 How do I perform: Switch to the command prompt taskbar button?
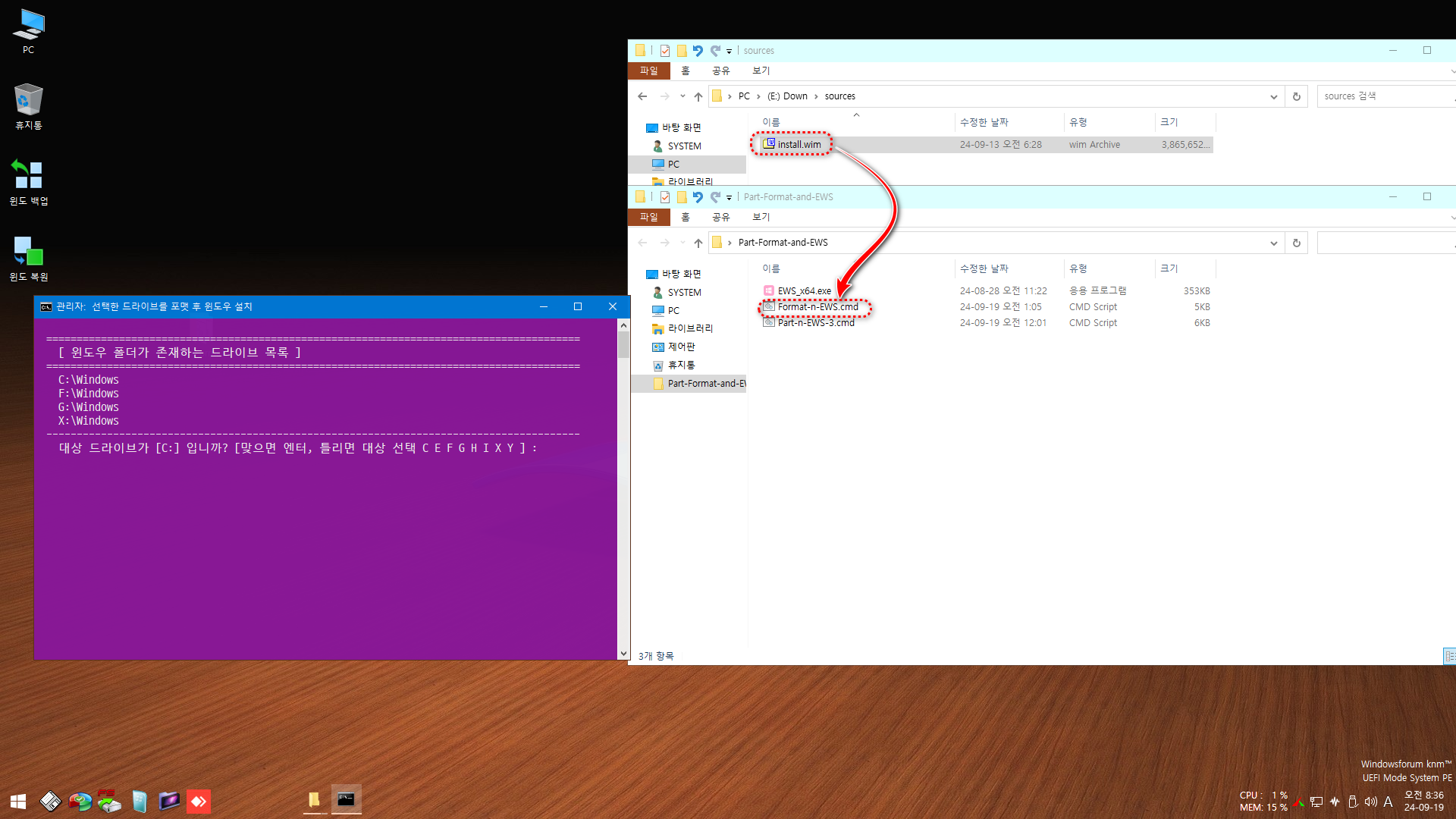[x=346, y=800]
